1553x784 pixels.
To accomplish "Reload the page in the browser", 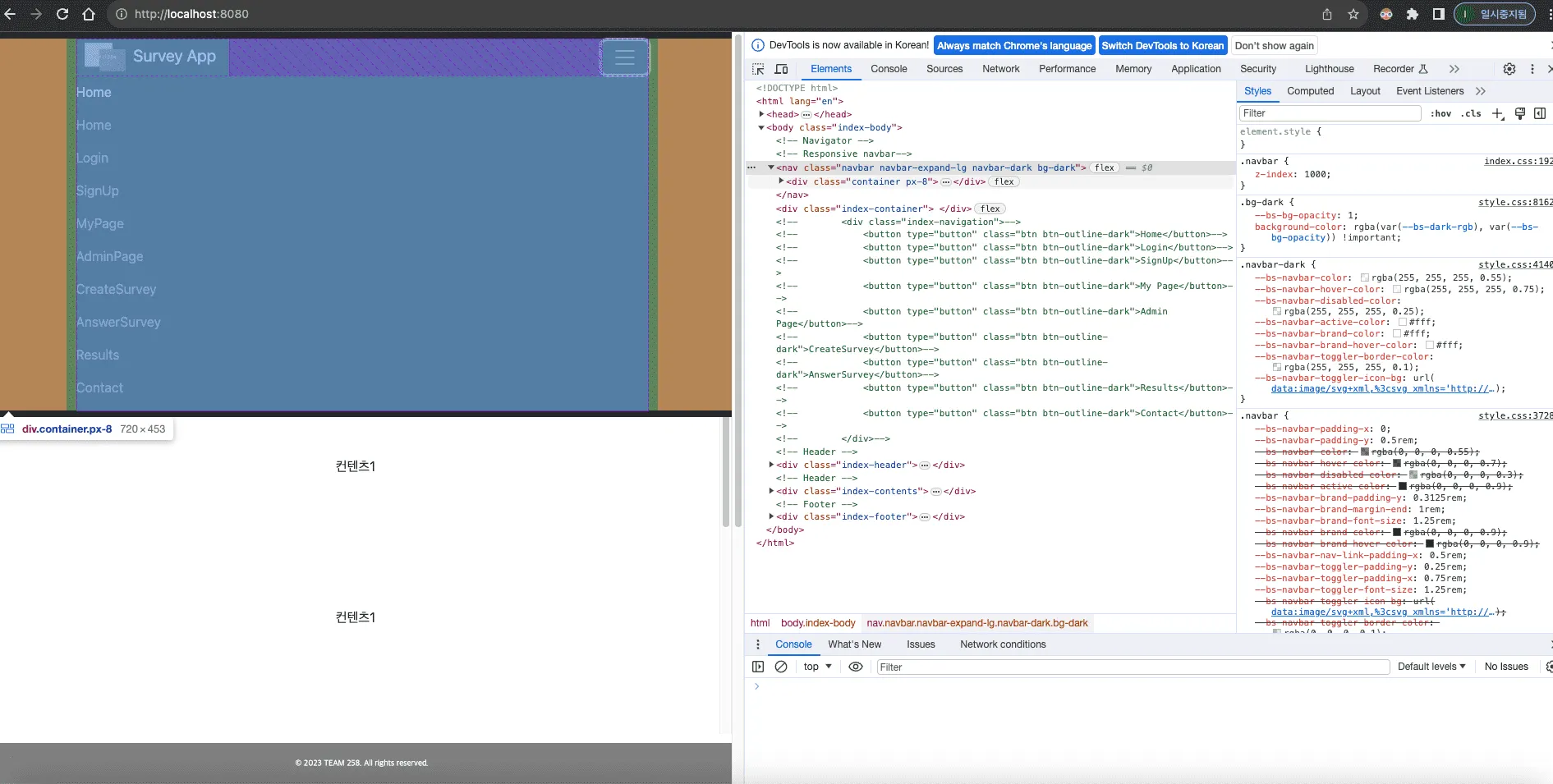I will tap(62, 14).
